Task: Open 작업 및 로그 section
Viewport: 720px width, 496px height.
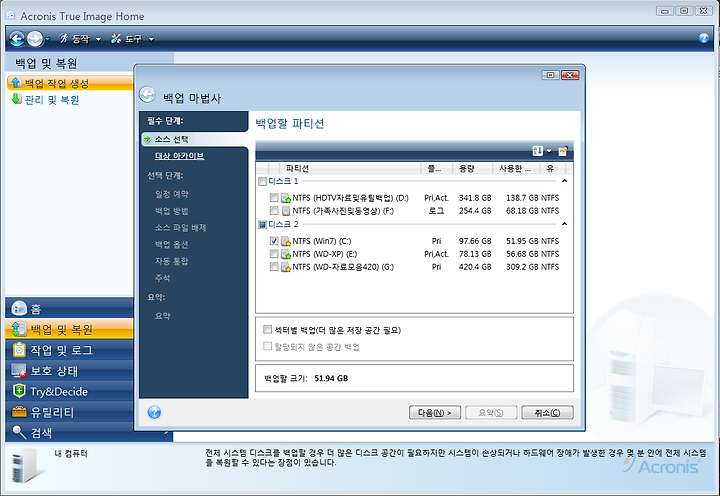Action: click(x=69, y=350)
